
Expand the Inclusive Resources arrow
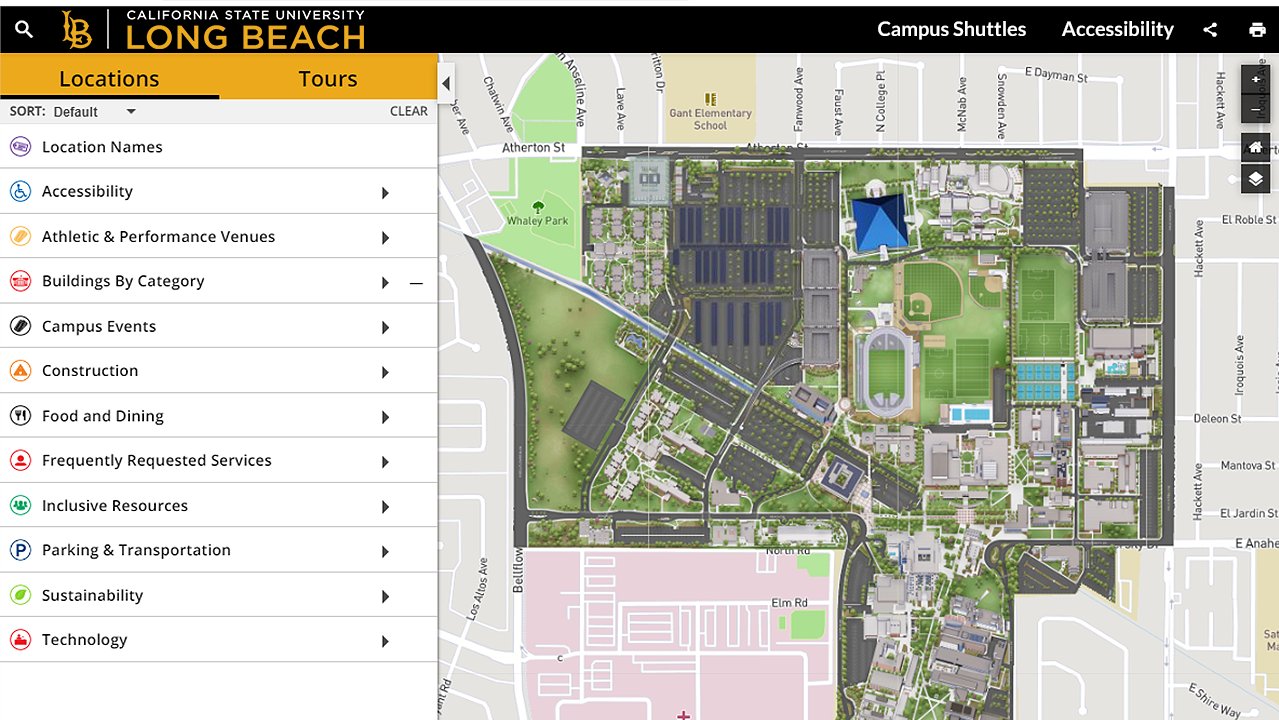coord(385,507)
